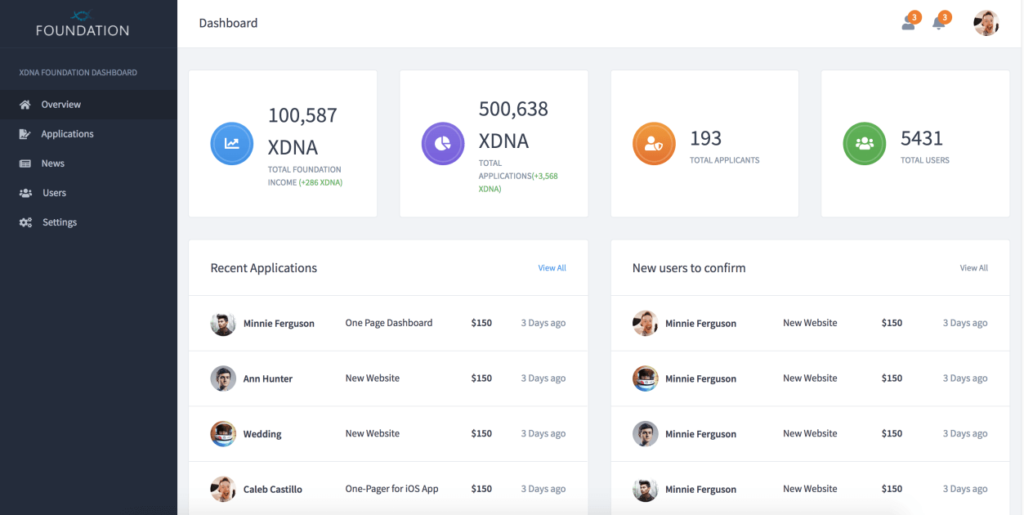Image resolution: width=1024 pixels, height=515 pixels.
Task: Click the Settings gears icon
Action: (x=25, y=223)
